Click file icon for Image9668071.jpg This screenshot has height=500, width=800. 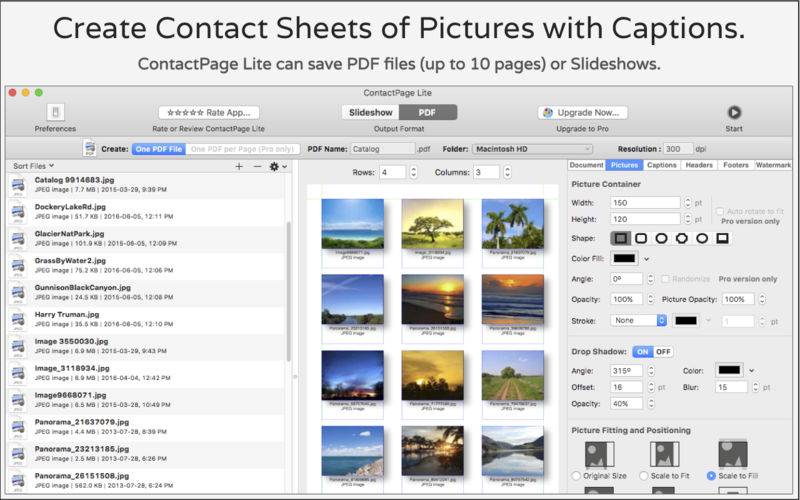click(x=18, y=400)
